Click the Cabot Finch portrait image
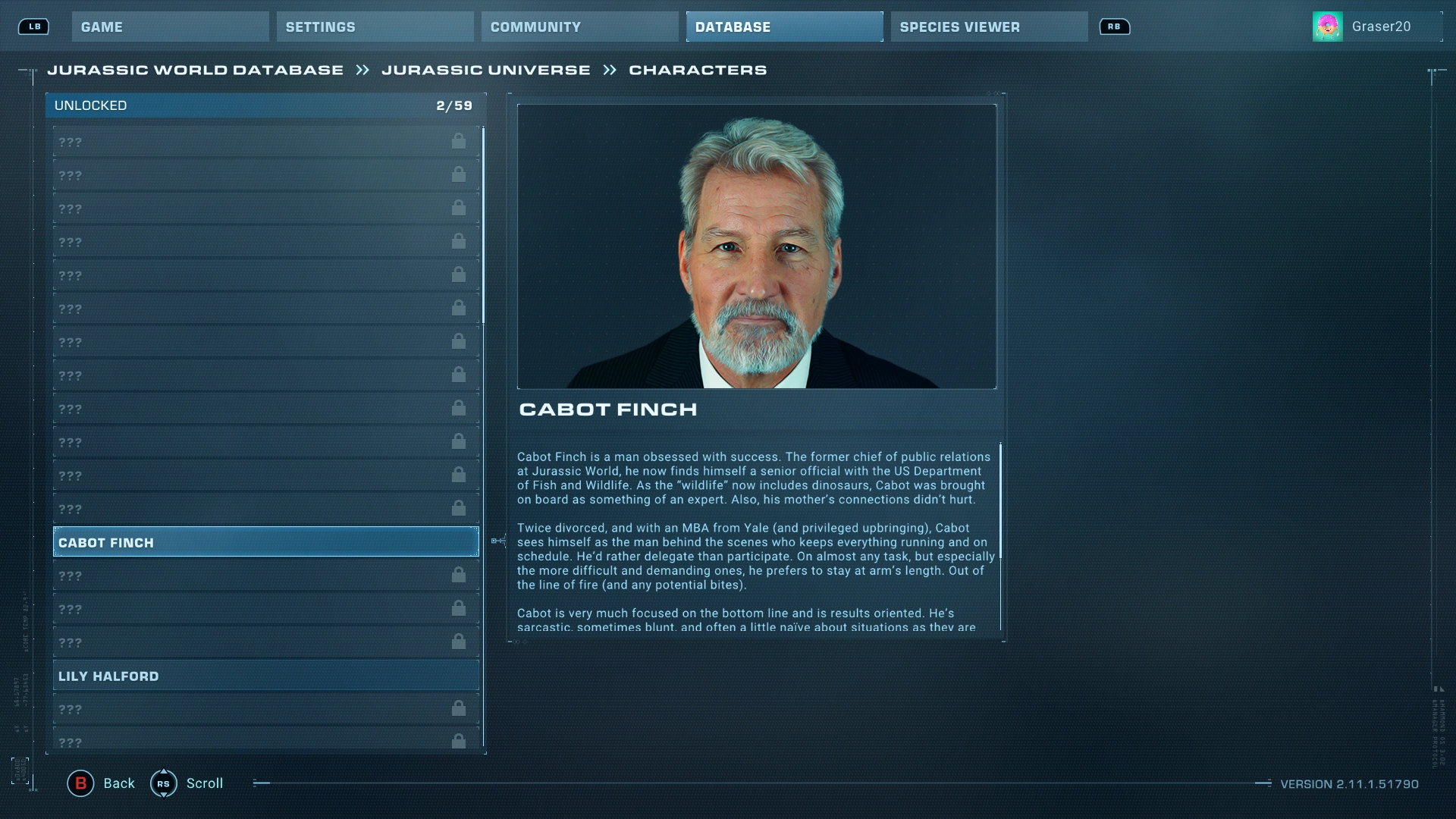This screenshot has height=819, width=1456. pyautogui.click(x=756, y=246)
